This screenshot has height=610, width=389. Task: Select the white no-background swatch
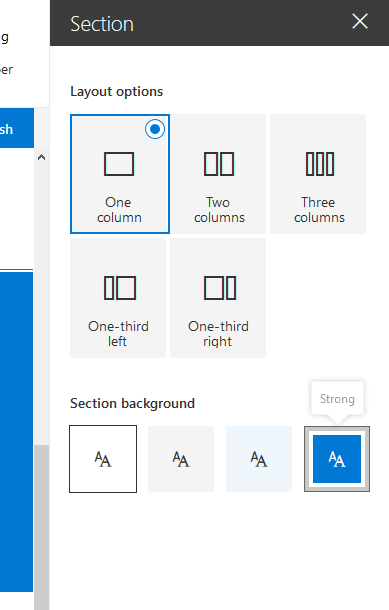tap(103, 459)
